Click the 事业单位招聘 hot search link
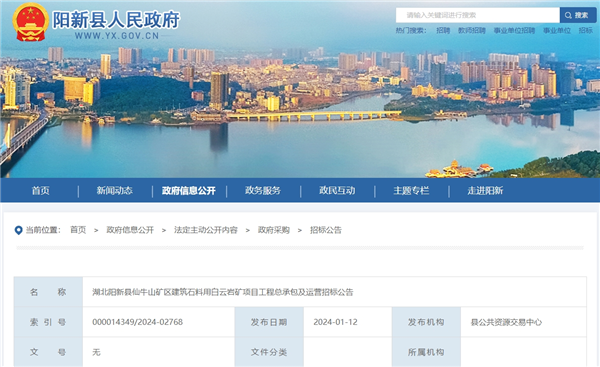This screenshot has height=367, width=600. click(514, 31)
